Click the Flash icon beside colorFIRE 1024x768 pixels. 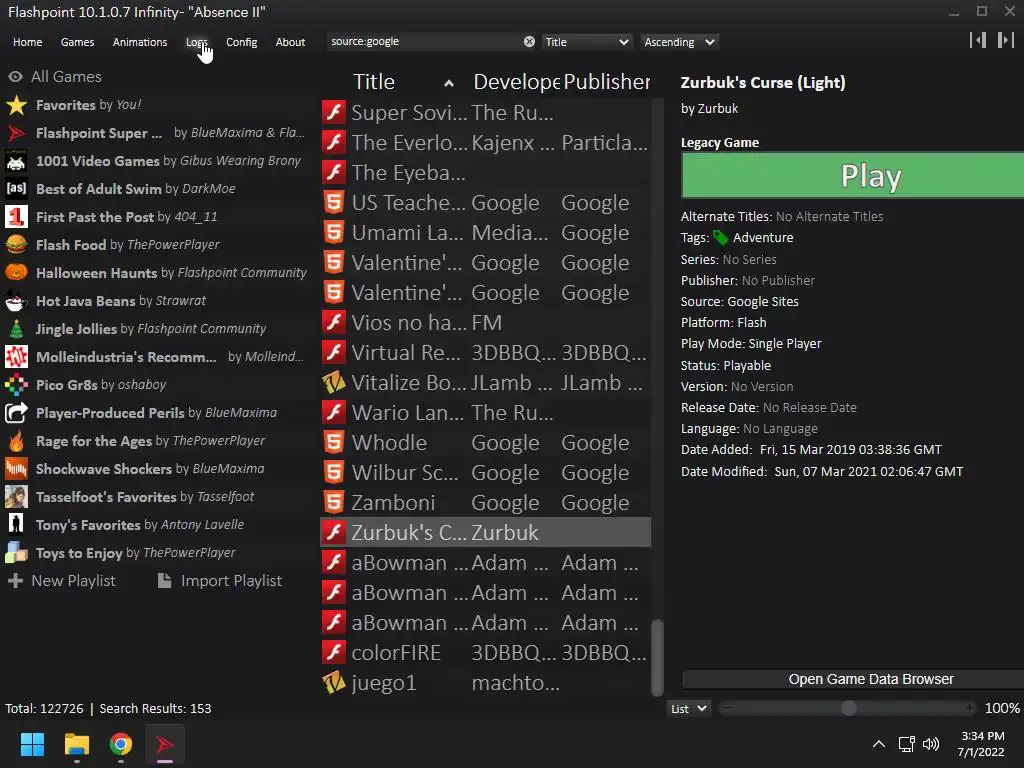coord(334,652)
